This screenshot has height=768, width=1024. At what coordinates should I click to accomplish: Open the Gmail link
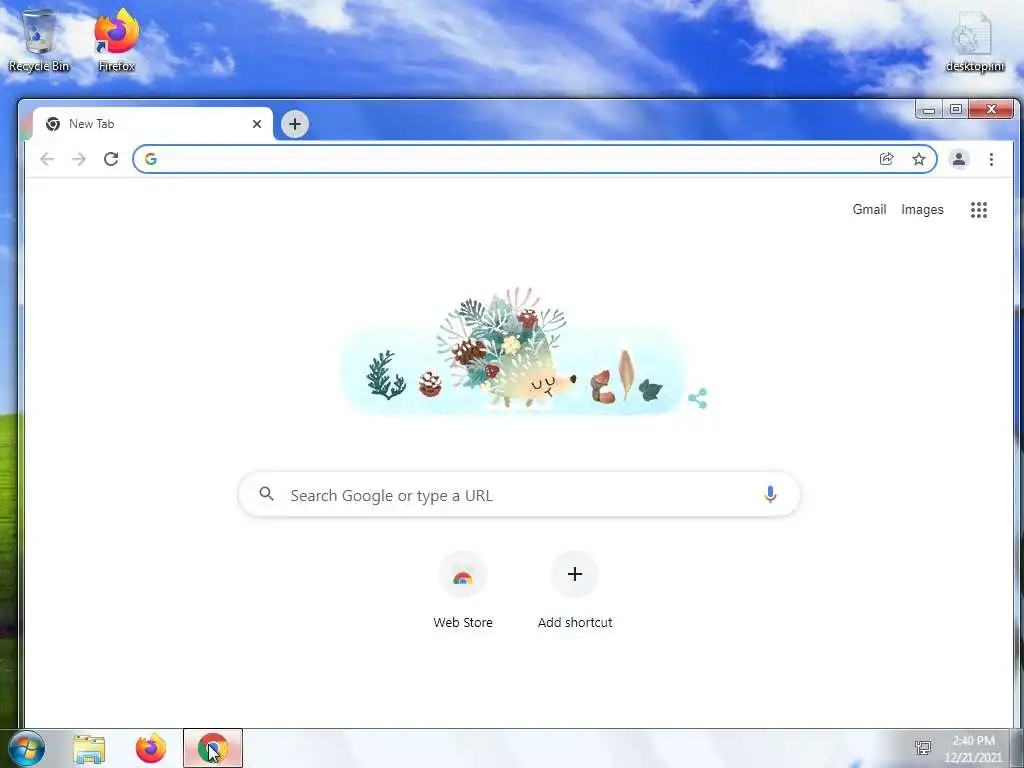[x=869, y=210]
